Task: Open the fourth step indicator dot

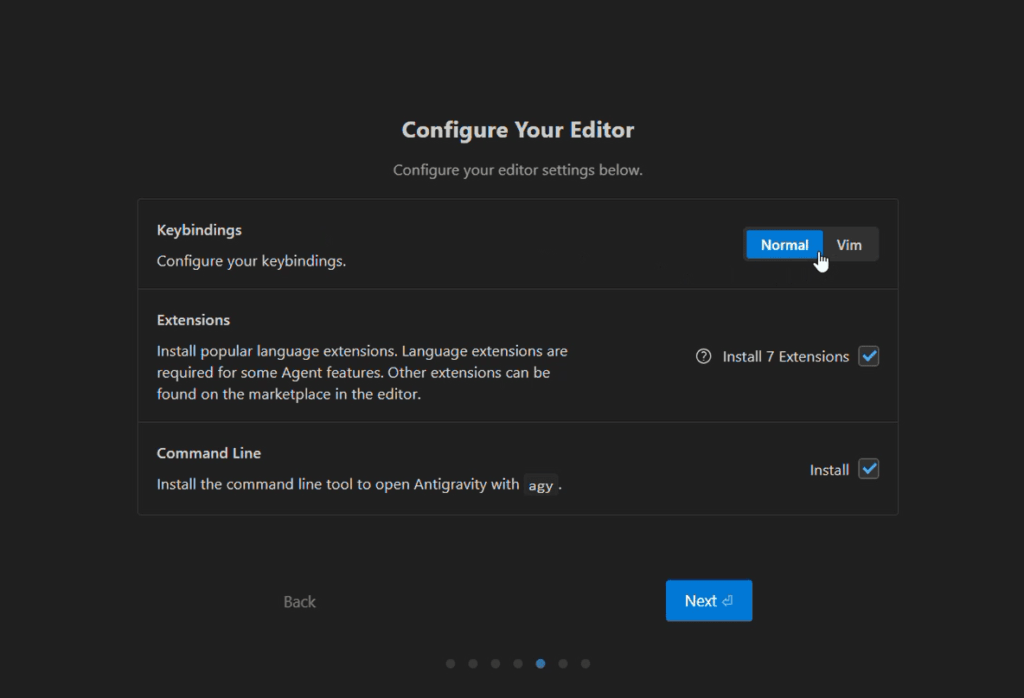Action: click(x=518, y=663)
